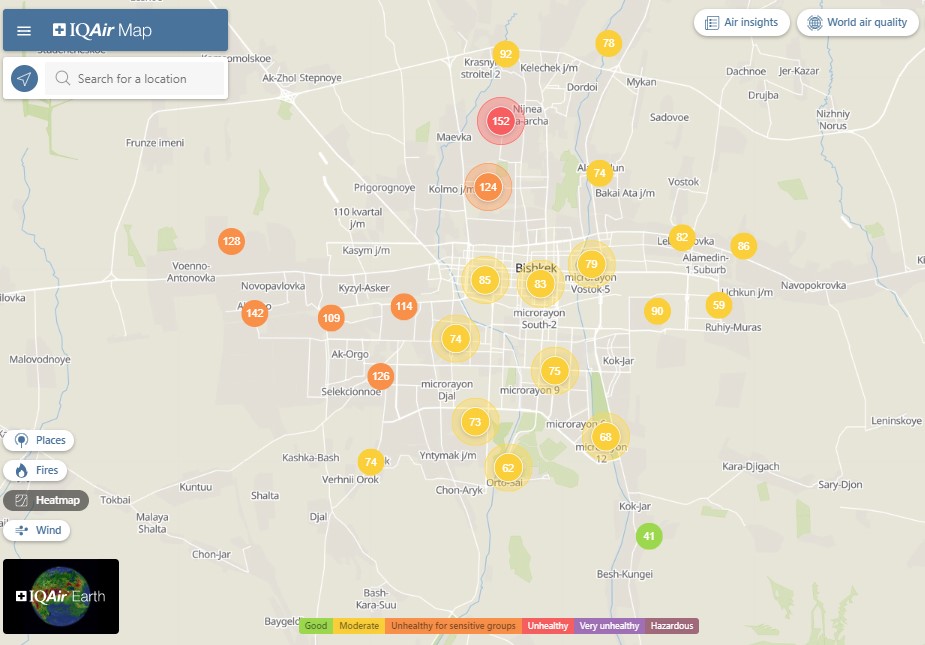
Task: Toggle the Fires layer
Action: pyautogui.click(x=37, y=470)
